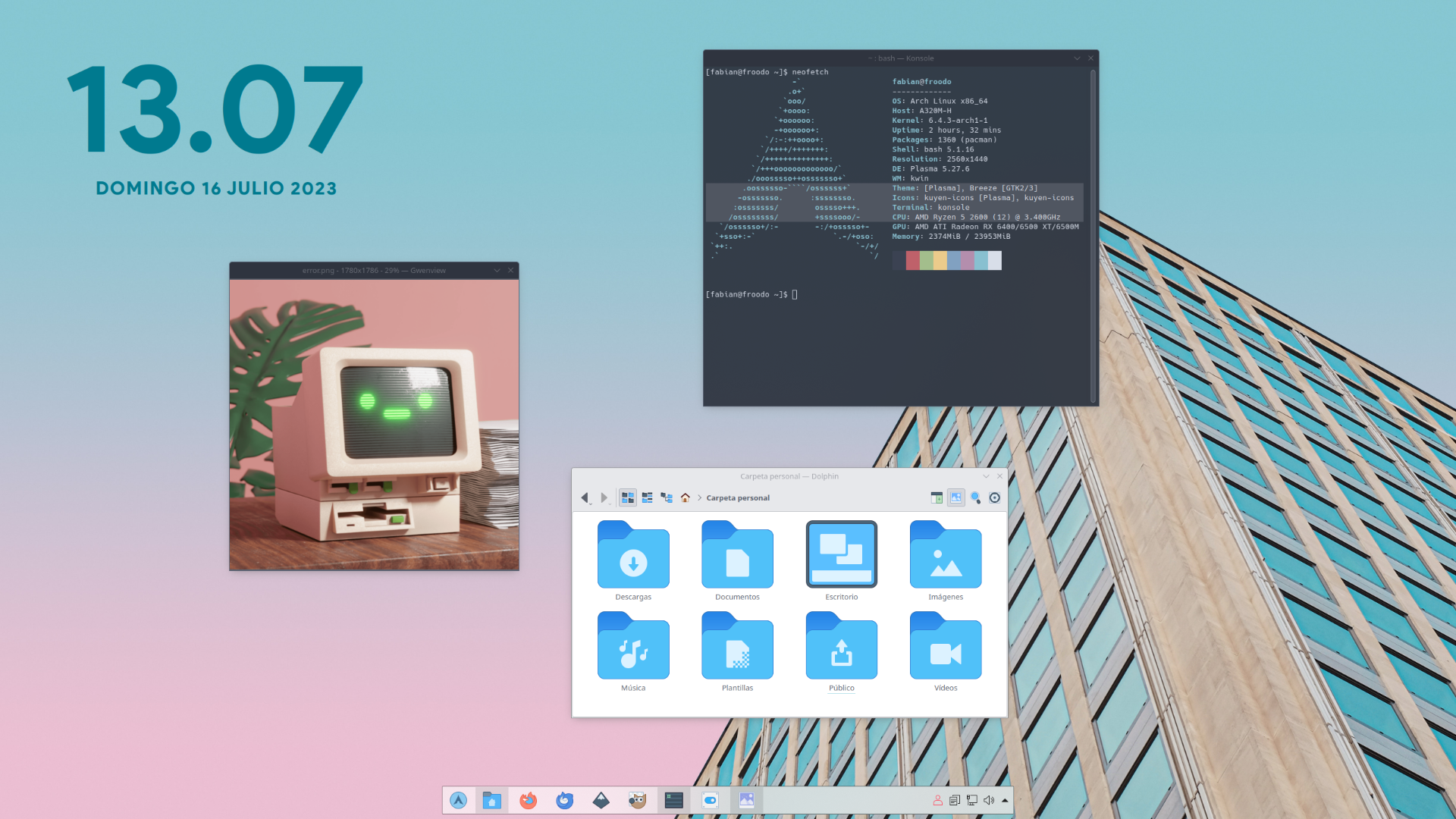
Task: Switch to Gwenview via the taskbar
Action: point(747,800)
